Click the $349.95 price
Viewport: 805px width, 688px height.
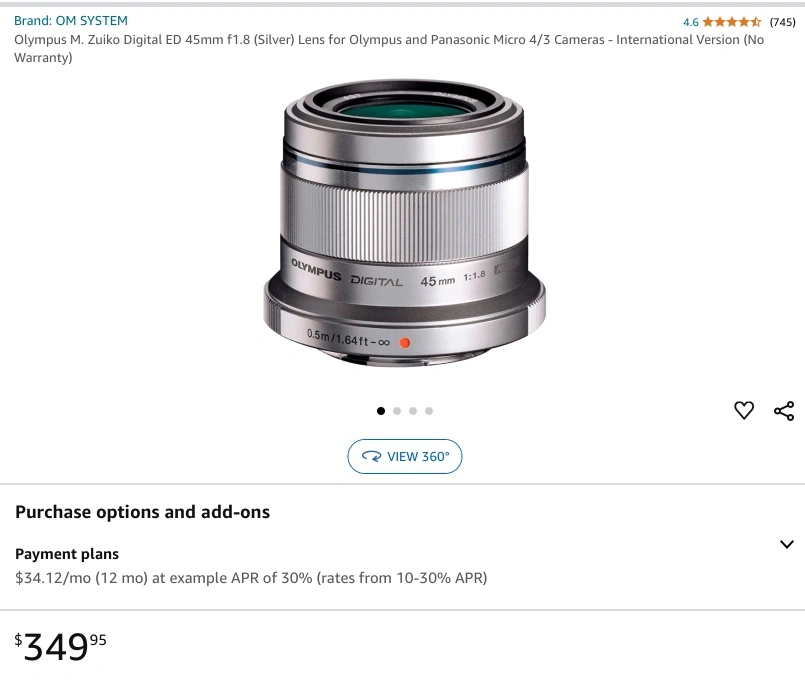61,647
